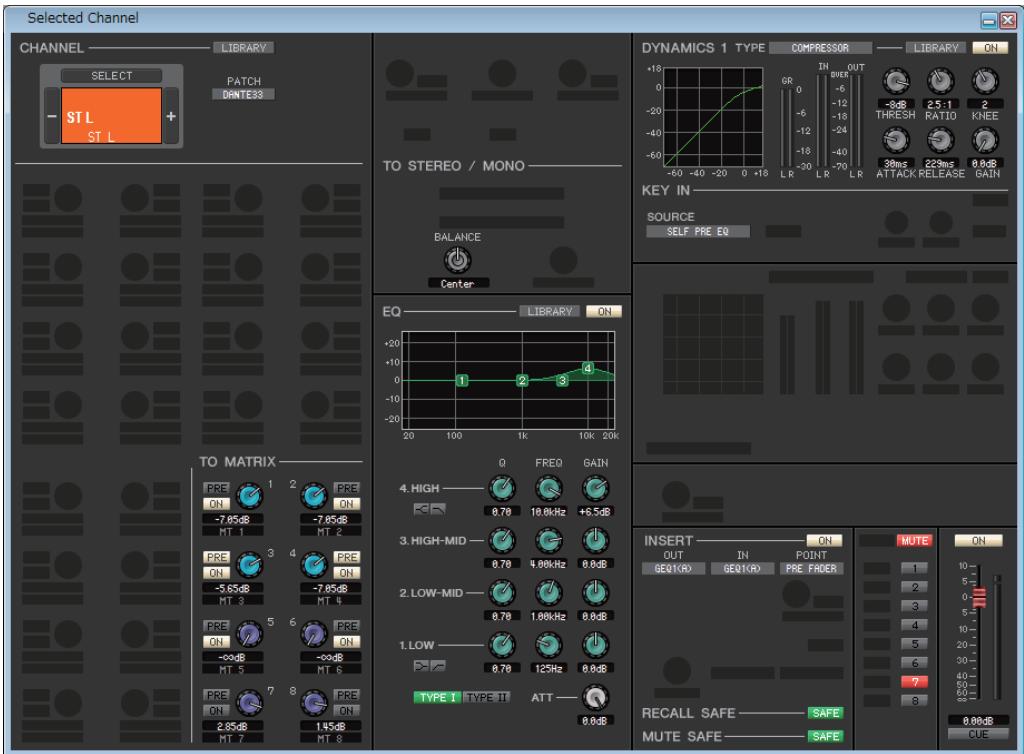Toggle the EQ ON button
The width and height of the screenshot is (1024, 754).
tap(604, 311)
